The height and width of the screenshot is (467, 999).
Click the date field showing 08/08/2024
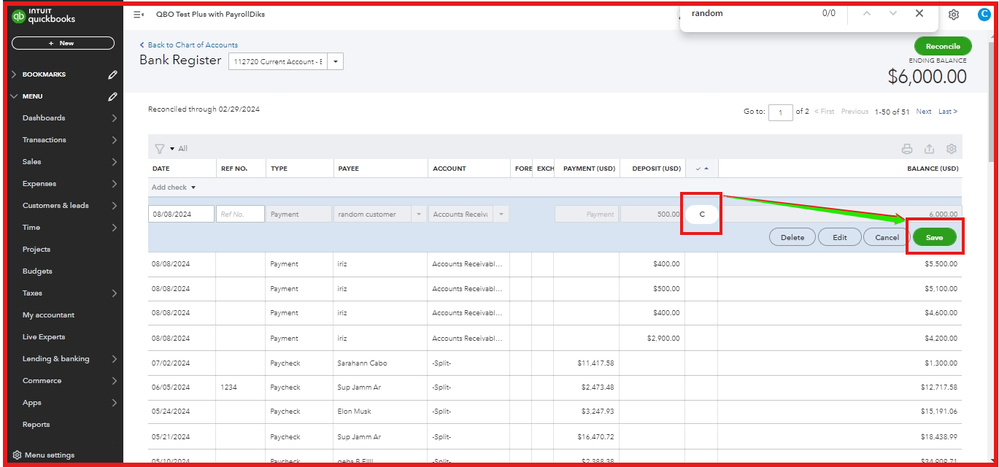[x=180, y=214]
